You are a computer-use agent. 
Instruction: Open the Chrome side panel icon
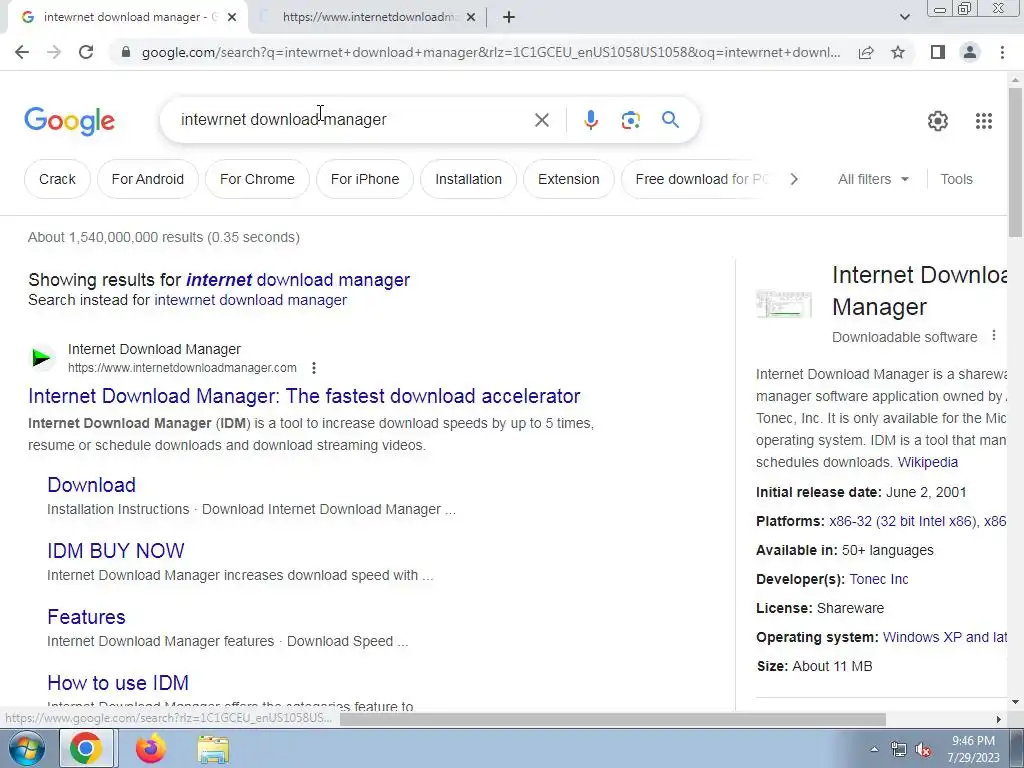[x=938, y=52]
